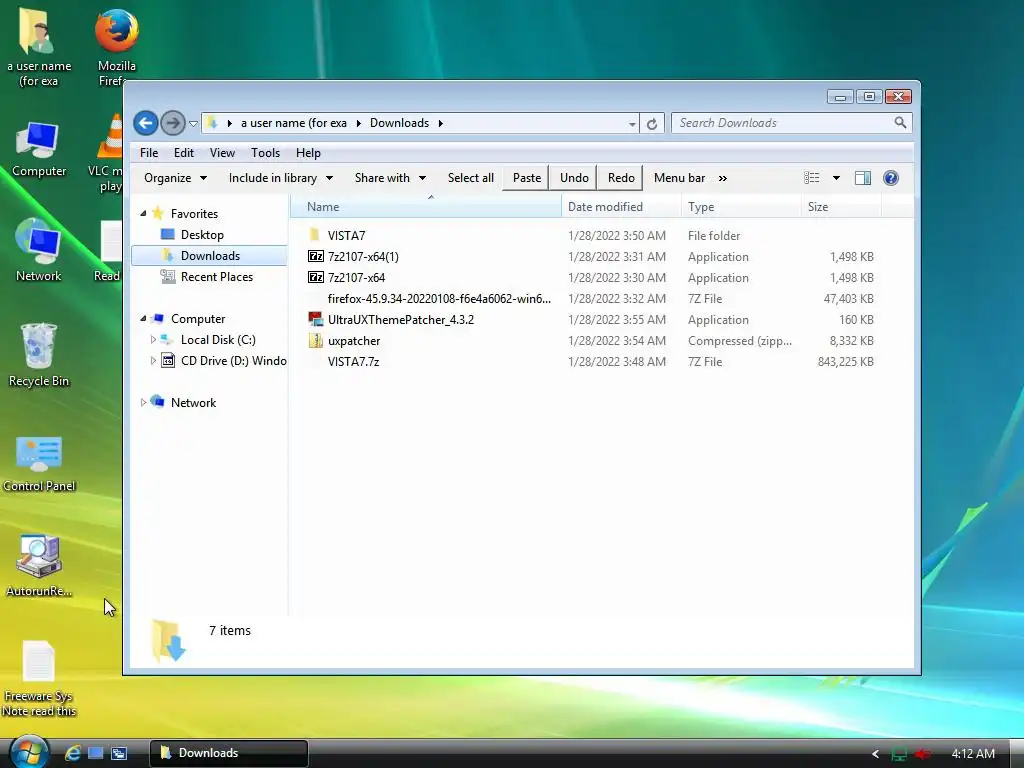Select the firefox-45.9.34 7Z file name
Viewport: 1024px width, 768px height.
(439, 298)
